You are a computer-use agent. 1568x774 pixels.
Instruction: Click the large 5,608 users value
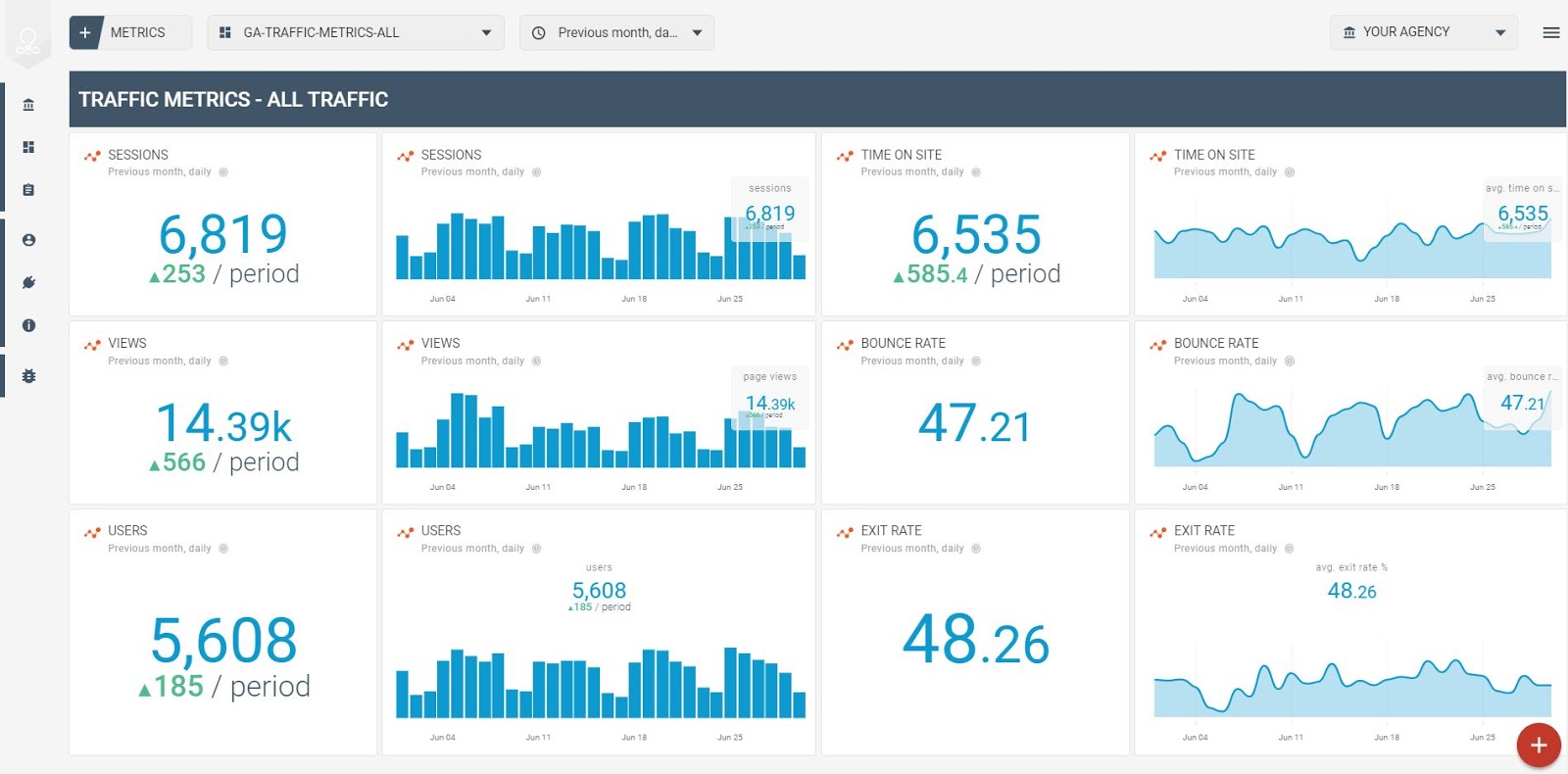(x=223, y=641)
